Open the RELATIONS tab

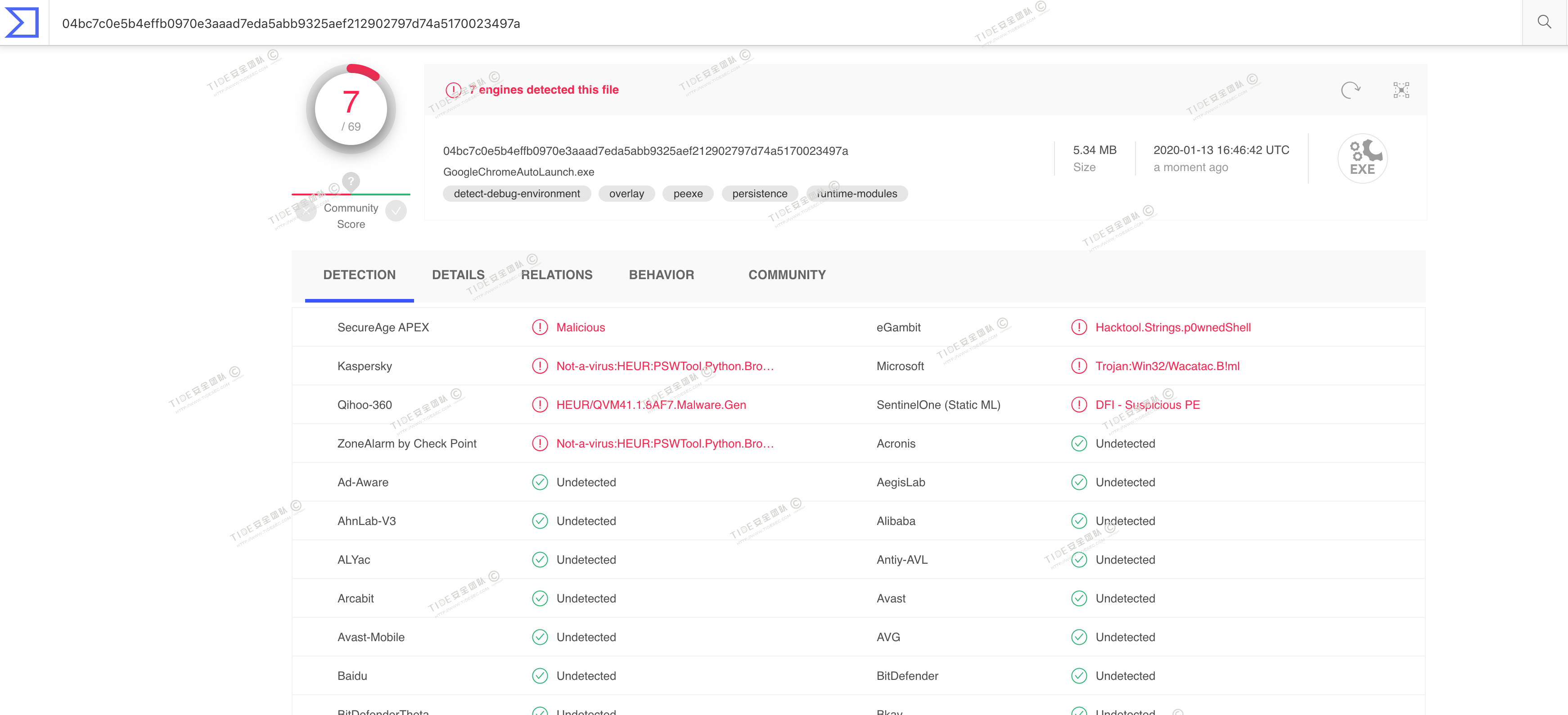click(x=556, y=275)
